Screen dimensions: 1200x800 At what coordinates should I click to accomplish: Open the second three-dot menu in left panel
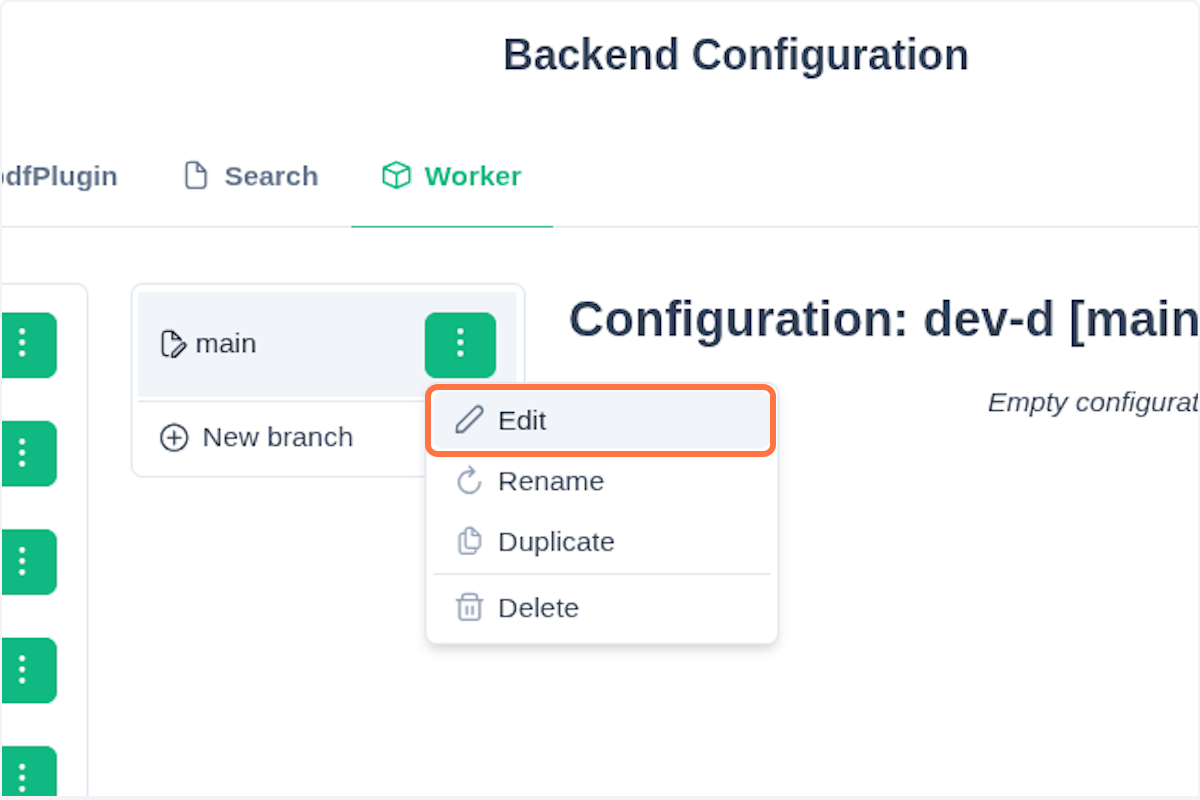click(x=24, y=453)
